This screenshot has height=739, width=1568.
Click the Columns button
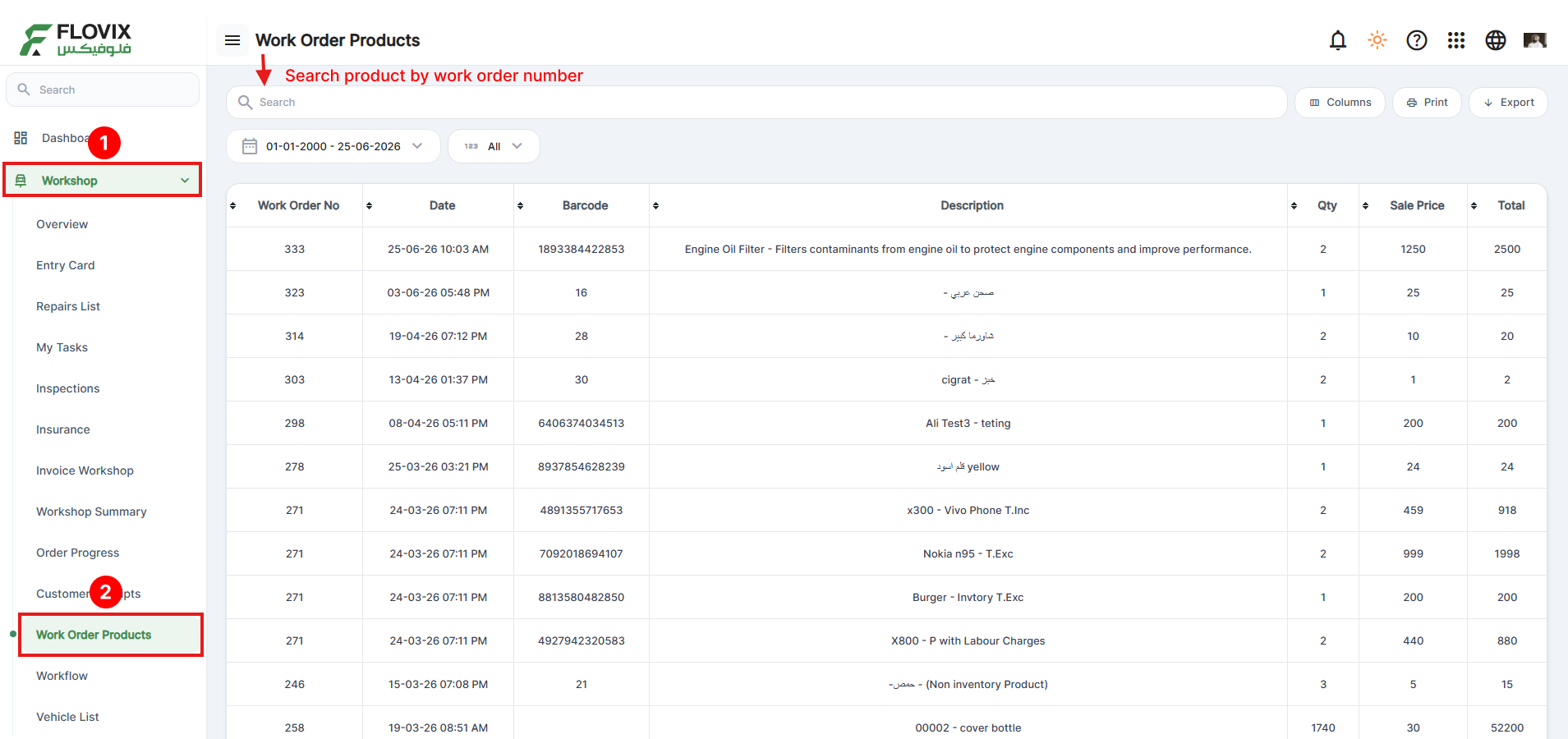[1340, 103]
